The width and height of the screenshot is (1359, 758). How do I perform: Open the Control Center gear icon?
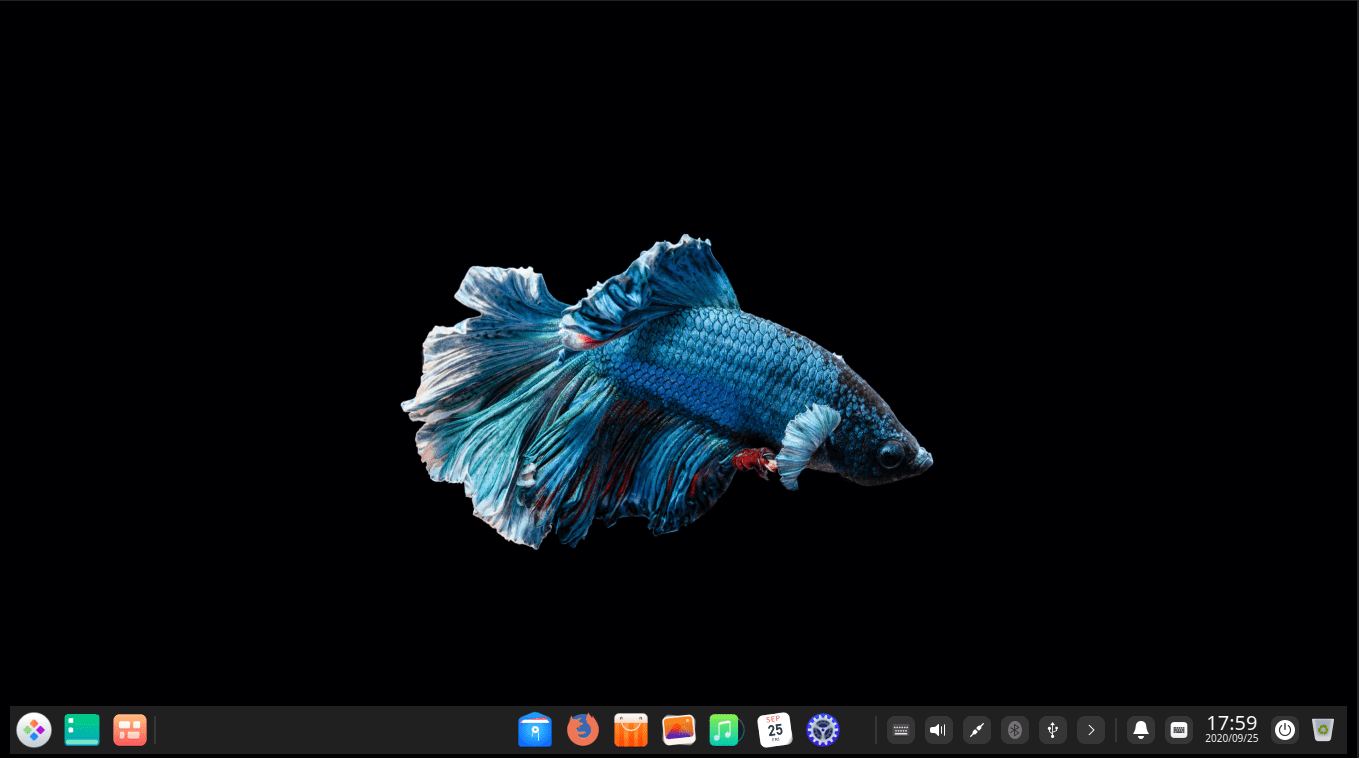coord(822,730)
